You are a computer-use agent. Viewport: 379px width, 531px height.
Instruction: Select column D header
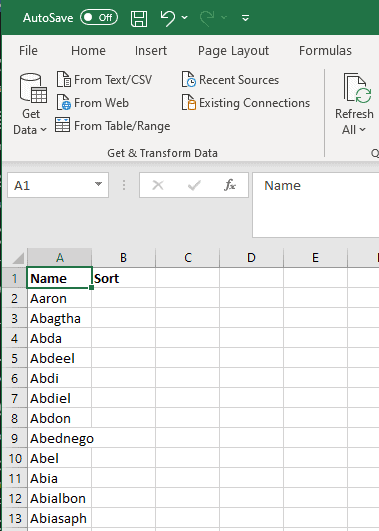click(251, 258)
